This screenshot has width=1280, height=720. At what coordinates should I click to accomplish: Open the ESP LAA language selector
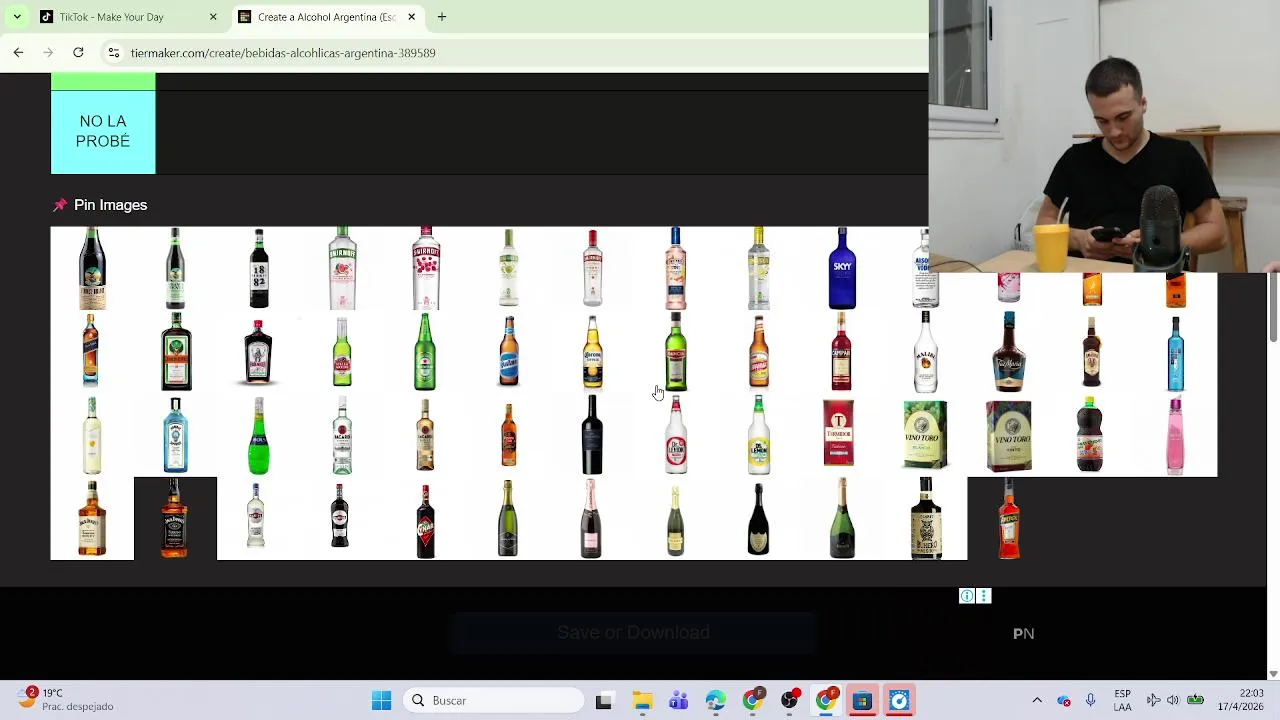coord(1123,701)
